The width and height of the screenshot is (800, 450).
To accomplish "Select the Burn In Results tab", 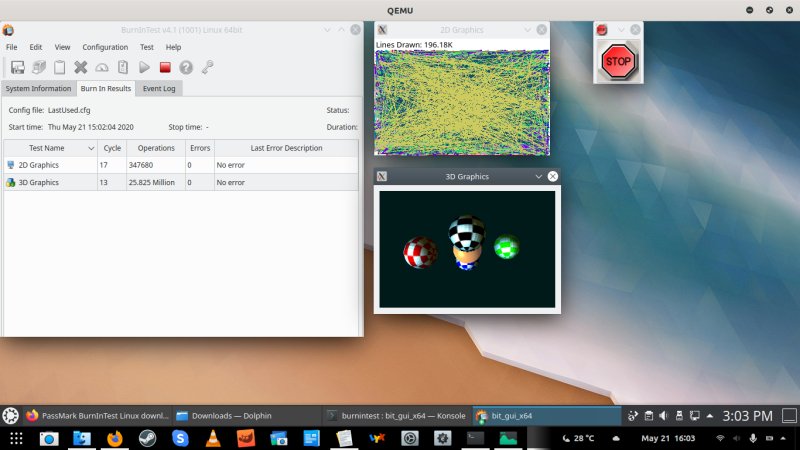I will tap(106, 88).
